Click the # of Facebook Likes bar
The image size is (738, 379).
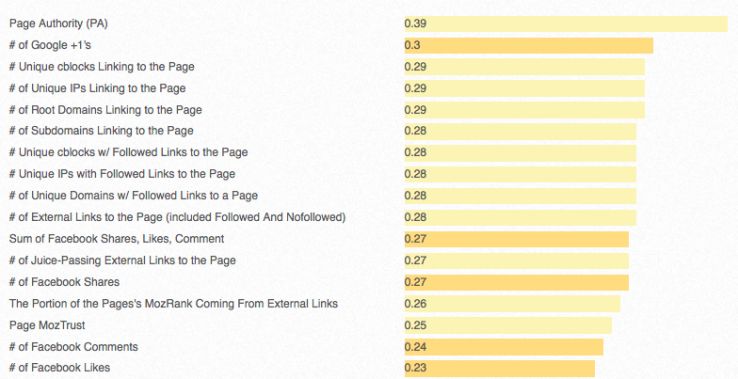tap(499, 369)
